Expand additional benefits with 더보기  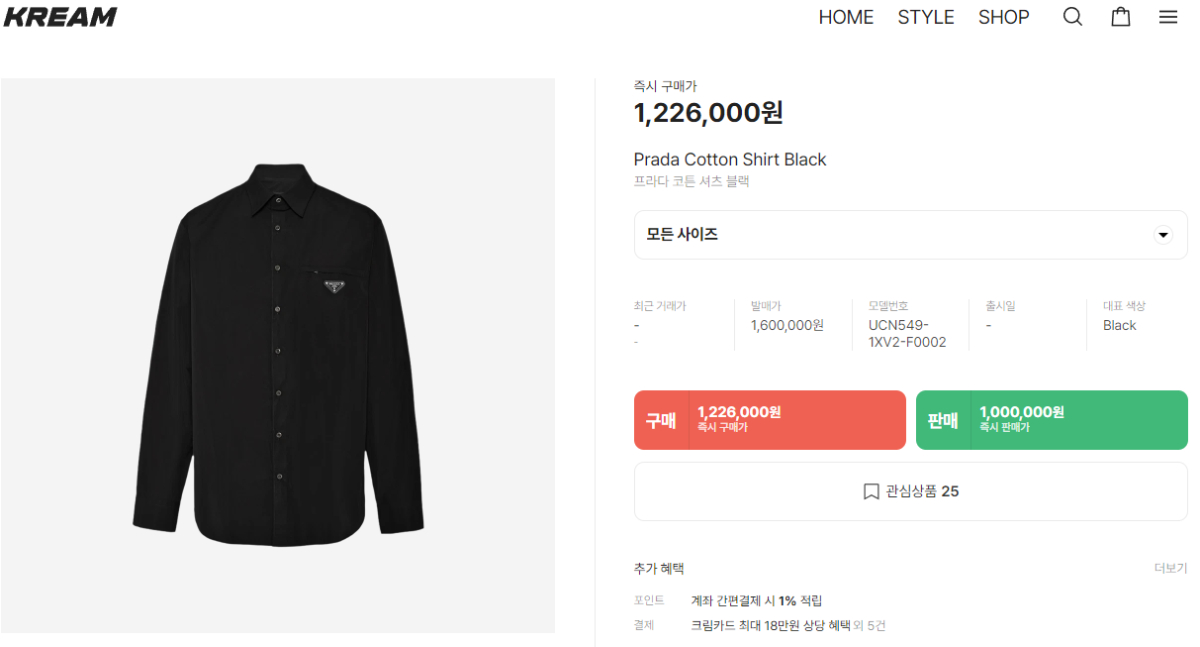click(1170, 568)
